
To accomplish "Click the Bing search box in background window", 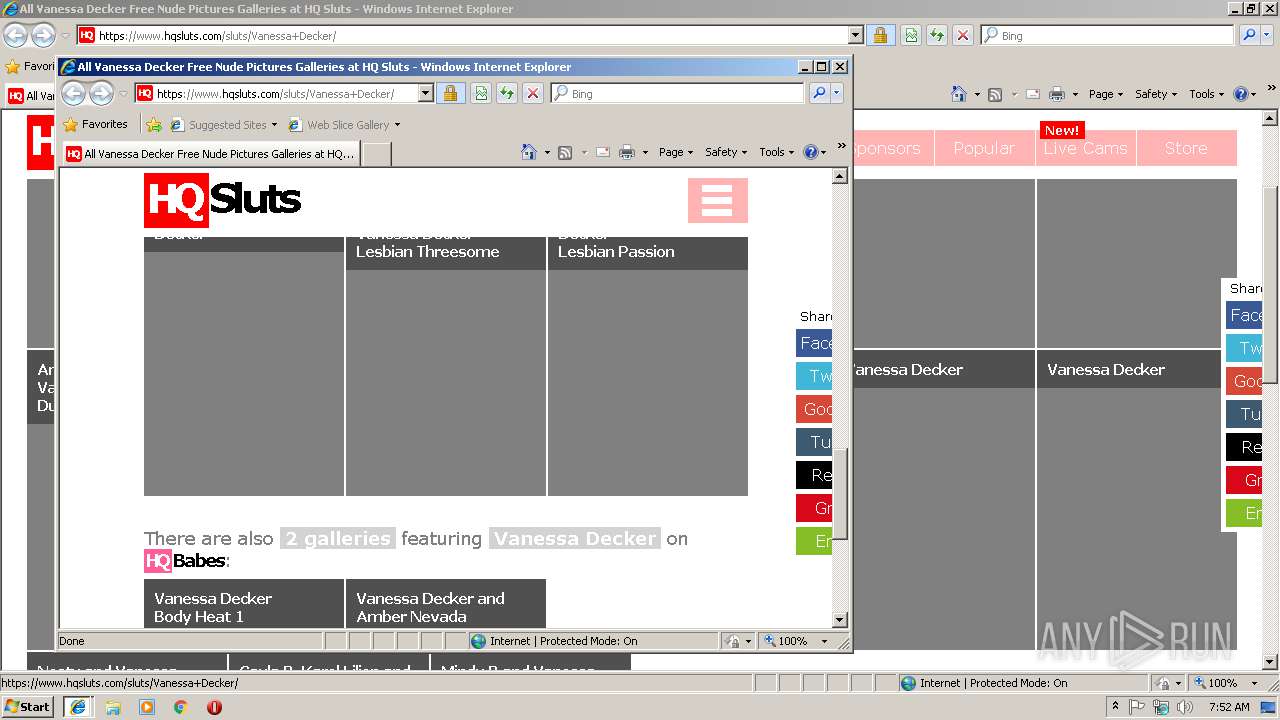I will point(1108,35).
